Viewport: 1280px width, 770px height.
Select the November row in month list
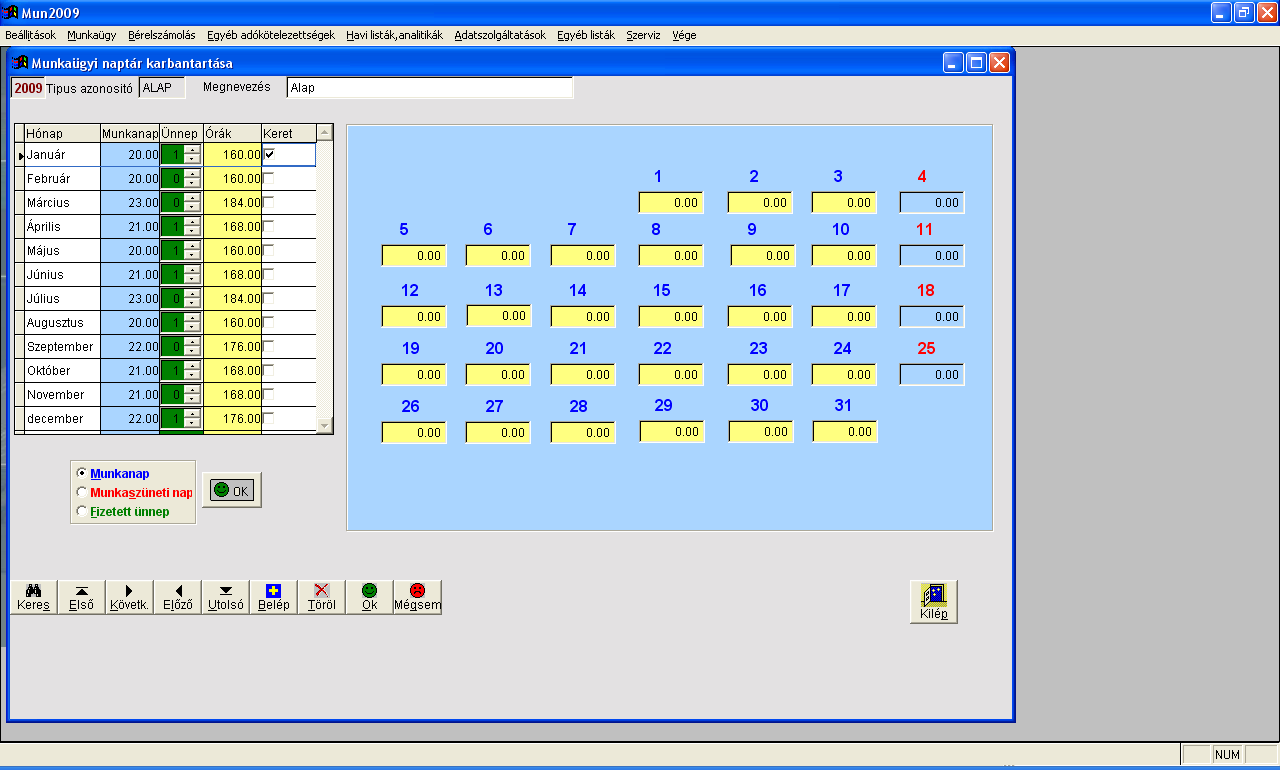(x=62, y=395)
